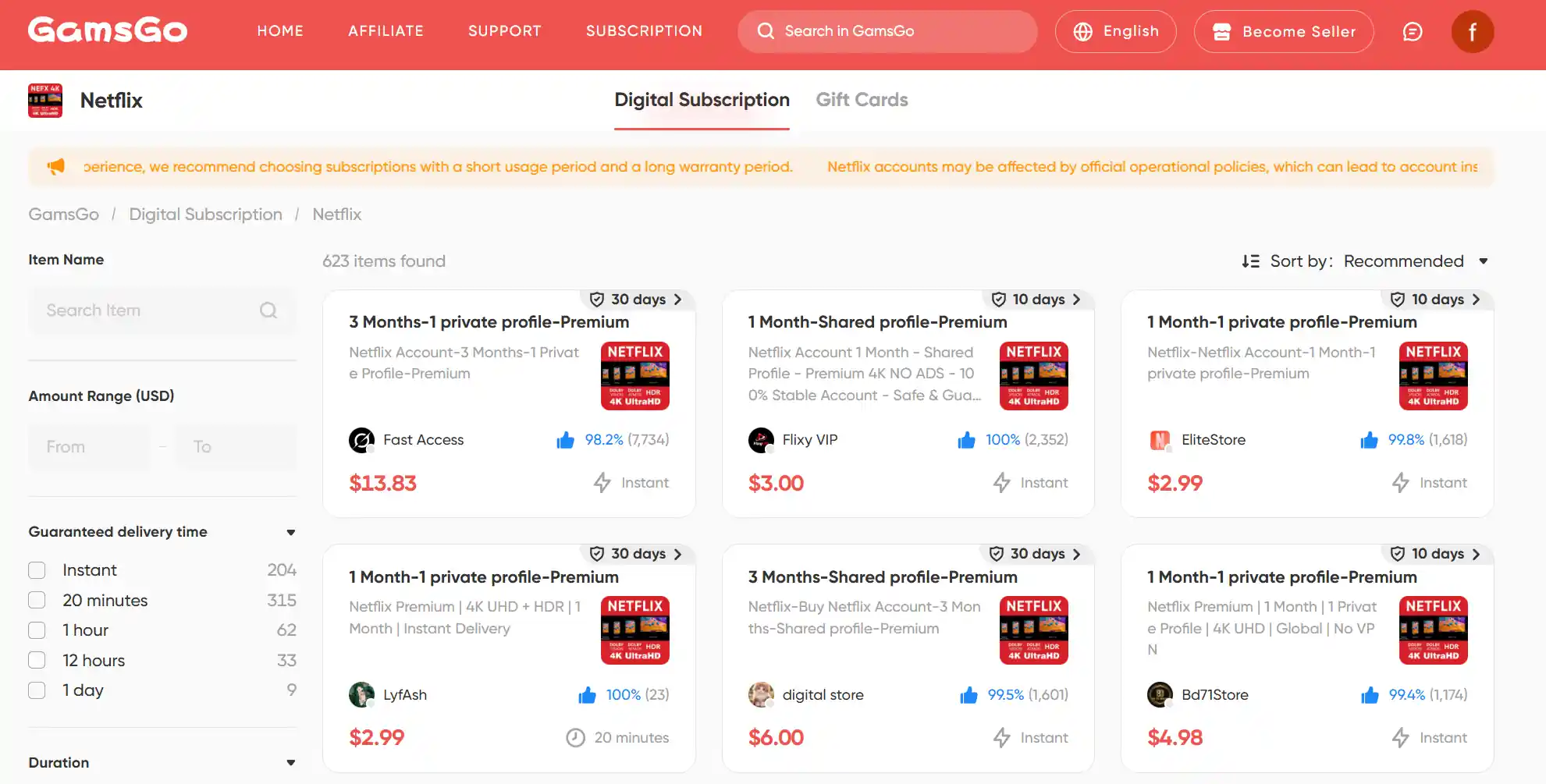
Task: Click the Become Seller button
Action: pyautogui.click(x=1284, y=31)
